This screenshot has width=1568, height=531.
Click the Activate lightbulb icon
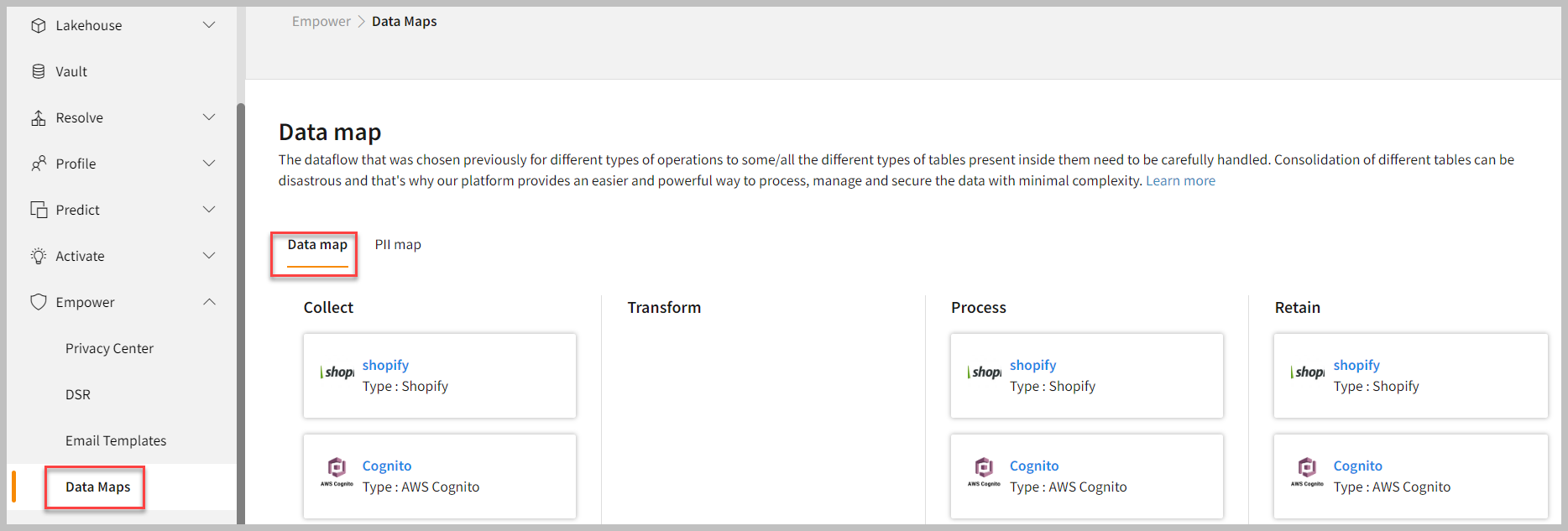point(38,256)
